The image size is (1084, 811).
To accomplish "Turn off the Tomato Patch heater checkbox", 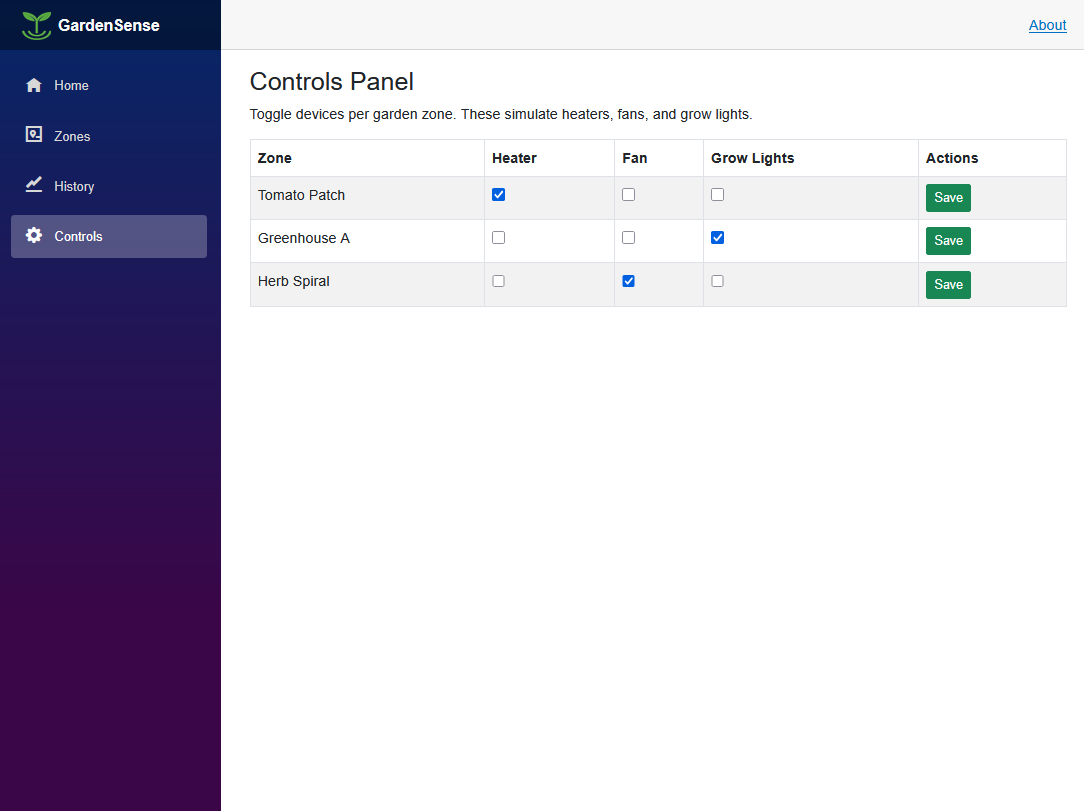I will click(x=498, y=195).
